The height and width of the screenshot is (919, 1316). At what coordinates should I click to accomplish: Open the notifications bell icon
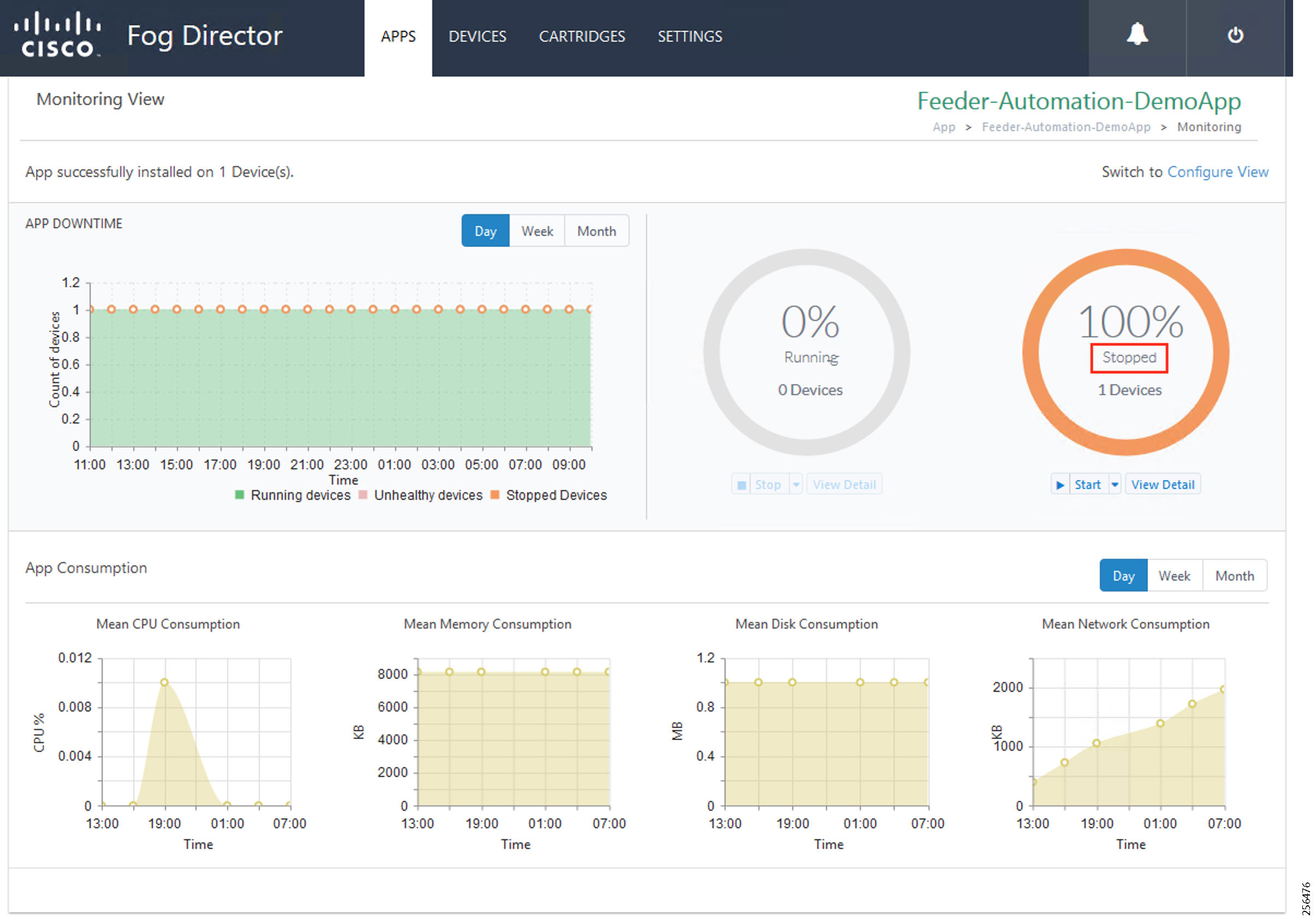tap(1136, 34)
